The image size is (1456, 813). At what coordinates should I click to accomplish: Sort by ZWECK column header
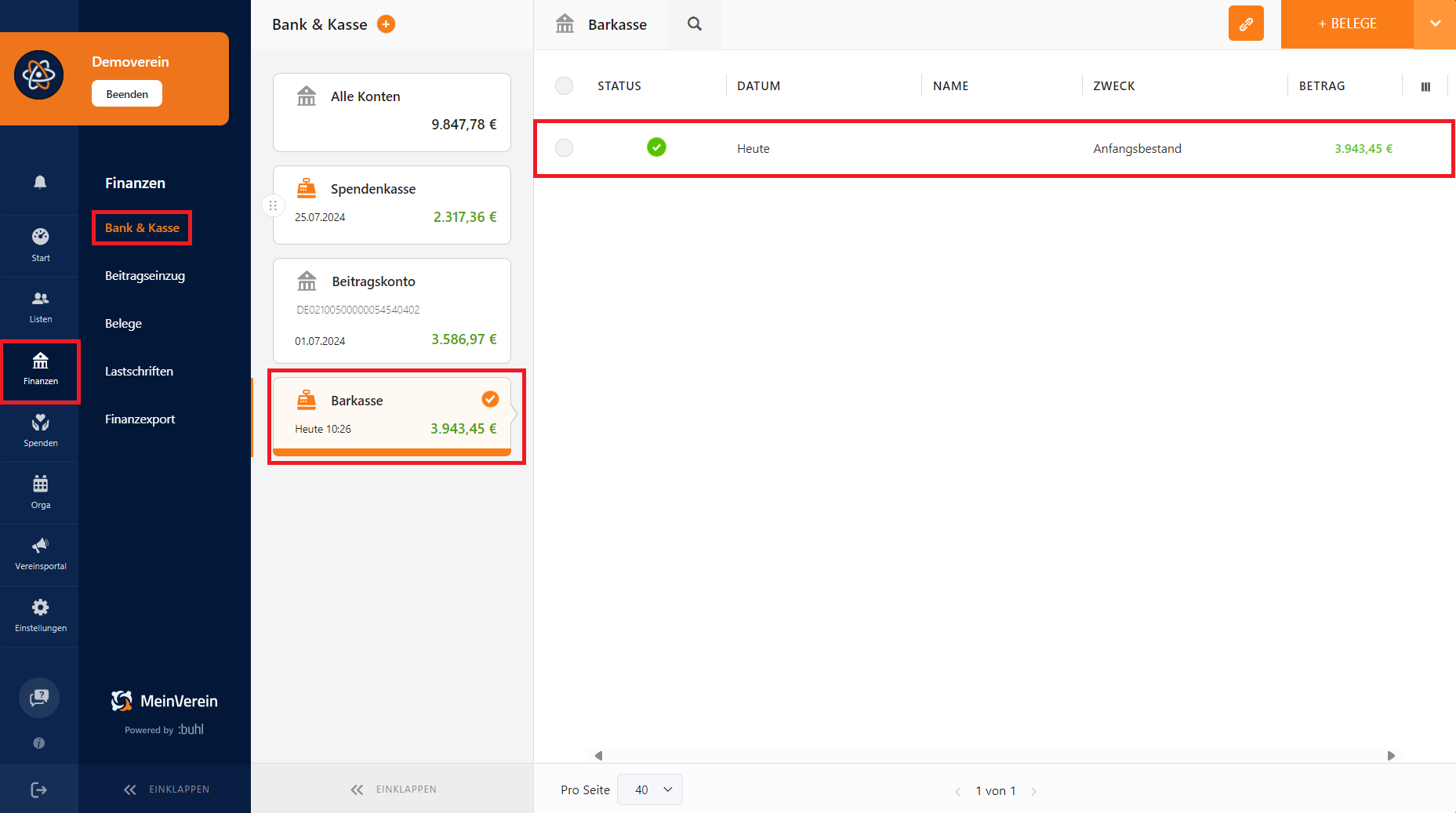pyautogui.click(x=1114, y=86)
